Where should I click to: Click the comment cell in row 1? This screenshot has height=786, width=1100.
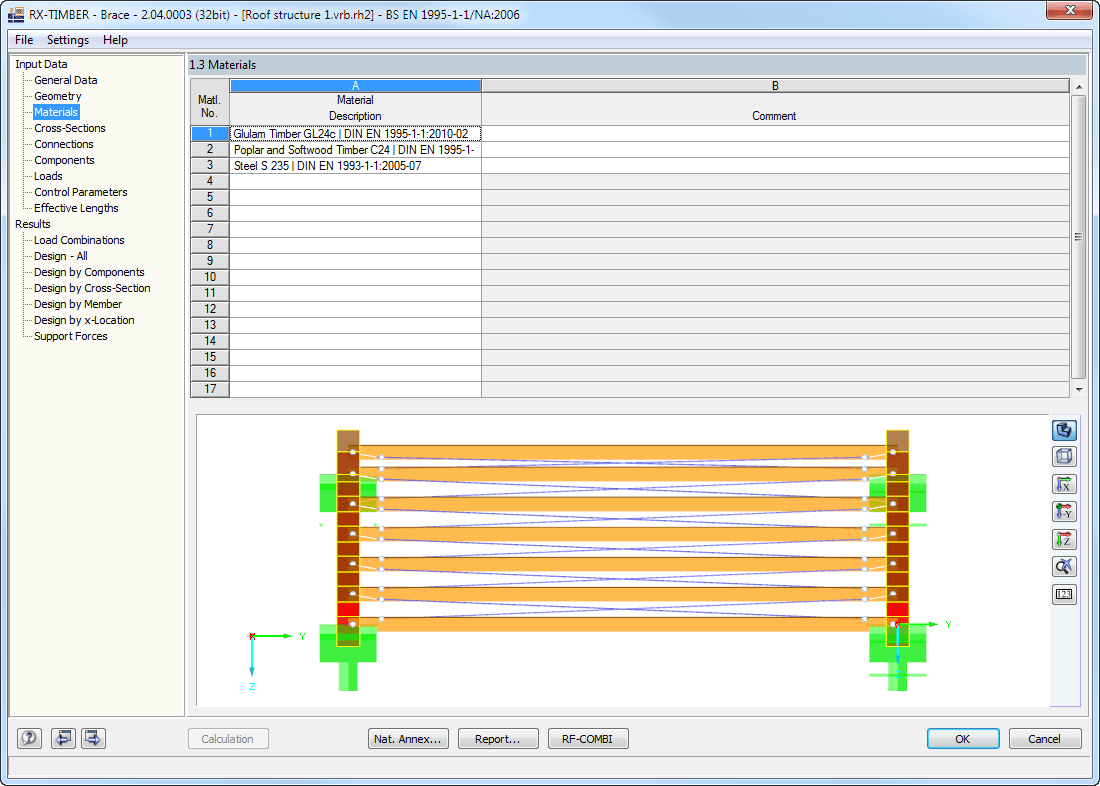point(775,133)
